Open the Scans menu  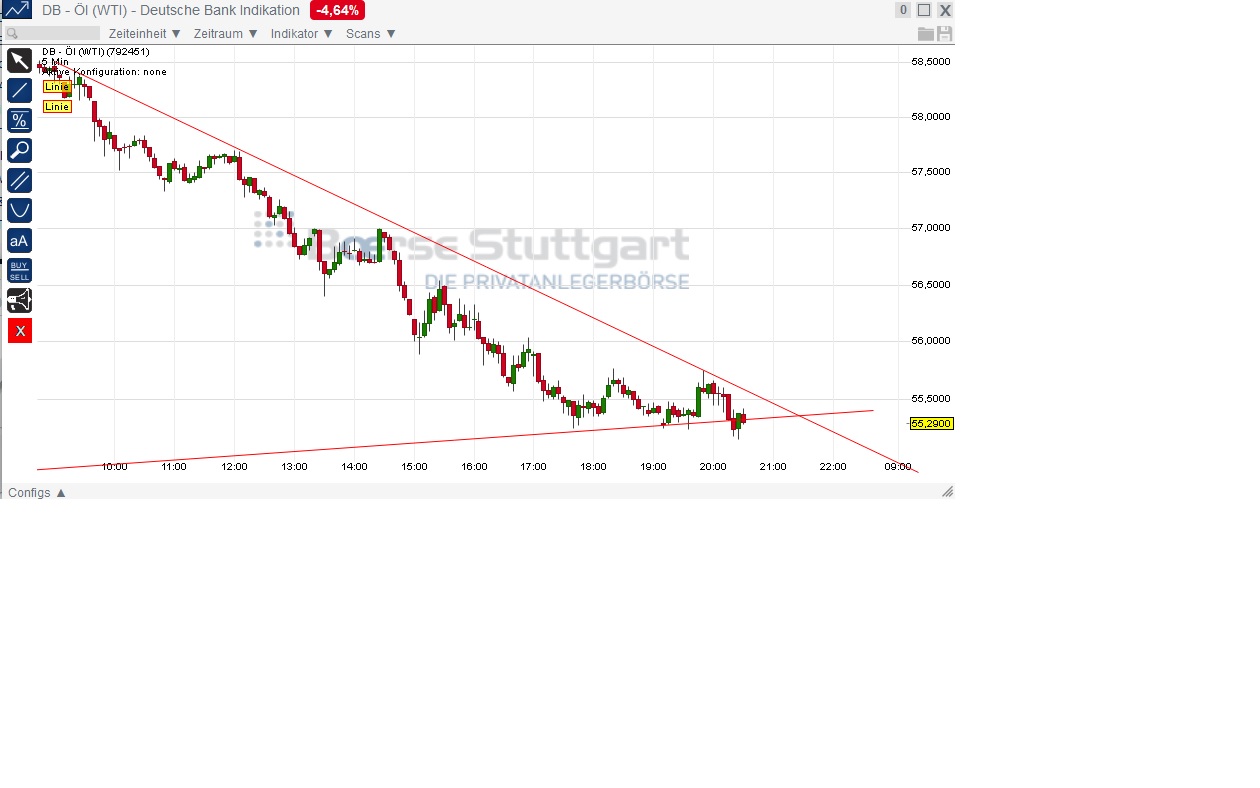coord(368,33)
